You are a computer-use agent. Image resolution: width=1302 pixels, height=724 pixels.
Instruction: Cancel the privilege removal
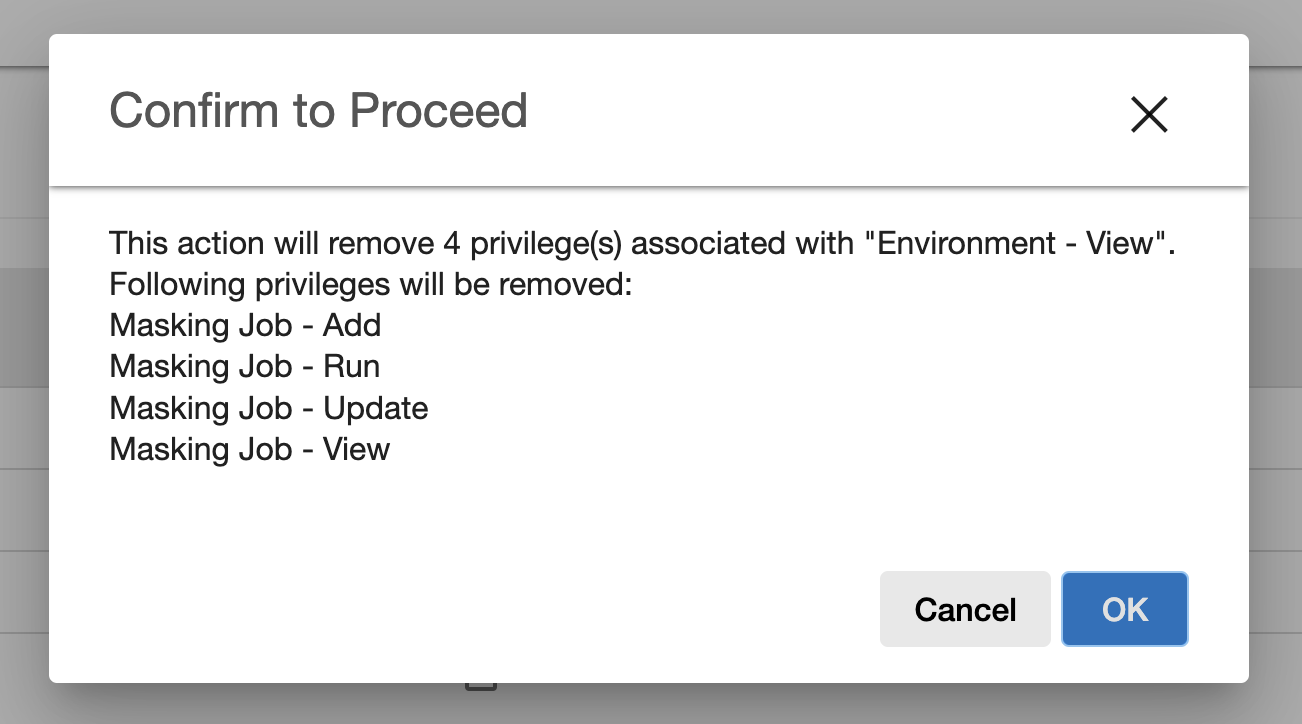point(965,609)
